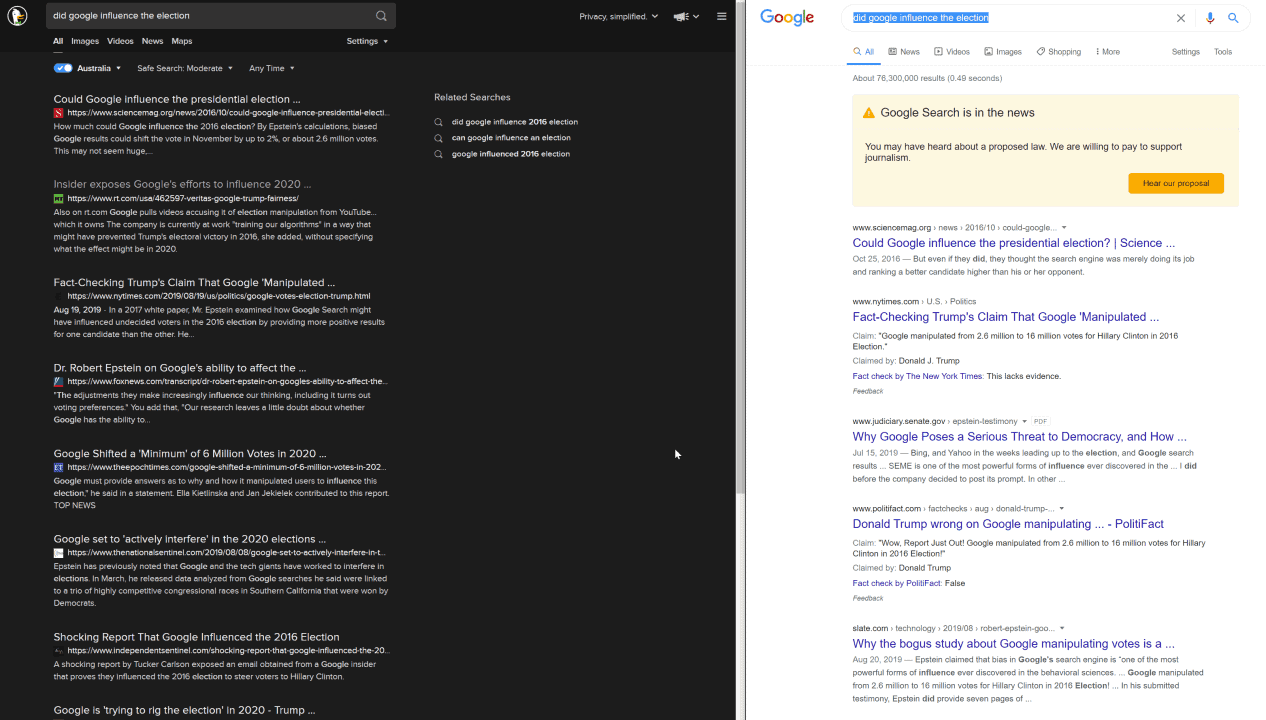Screen dimensions: 1266x720
Task: Open DuckDuckGo Settings dropdown
Action: point(367,41)
